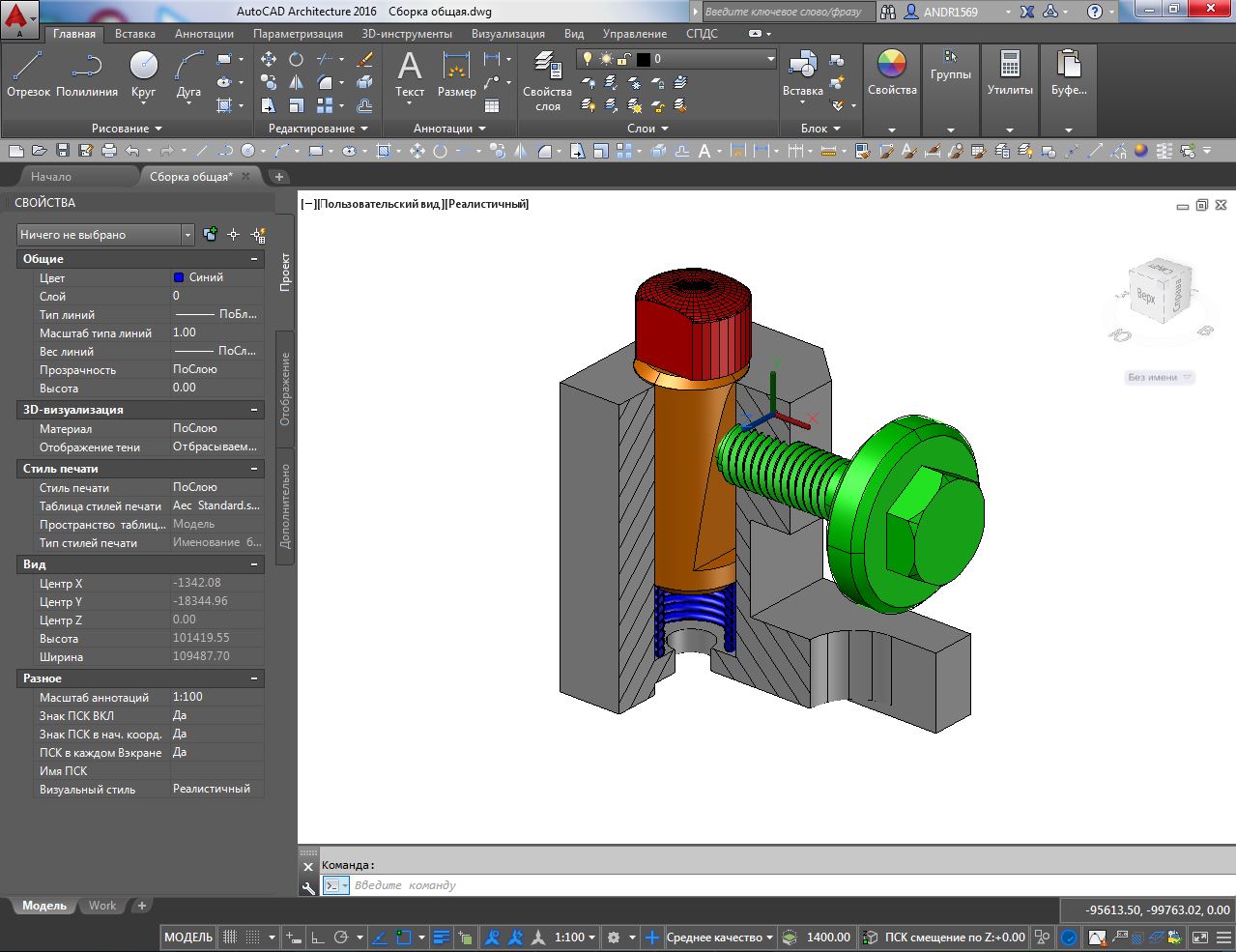The width and height of the screenshot is (1236, 952).
Task: Toggle hardware acceleration blue circle icon
Action: tap(1069, 938)
